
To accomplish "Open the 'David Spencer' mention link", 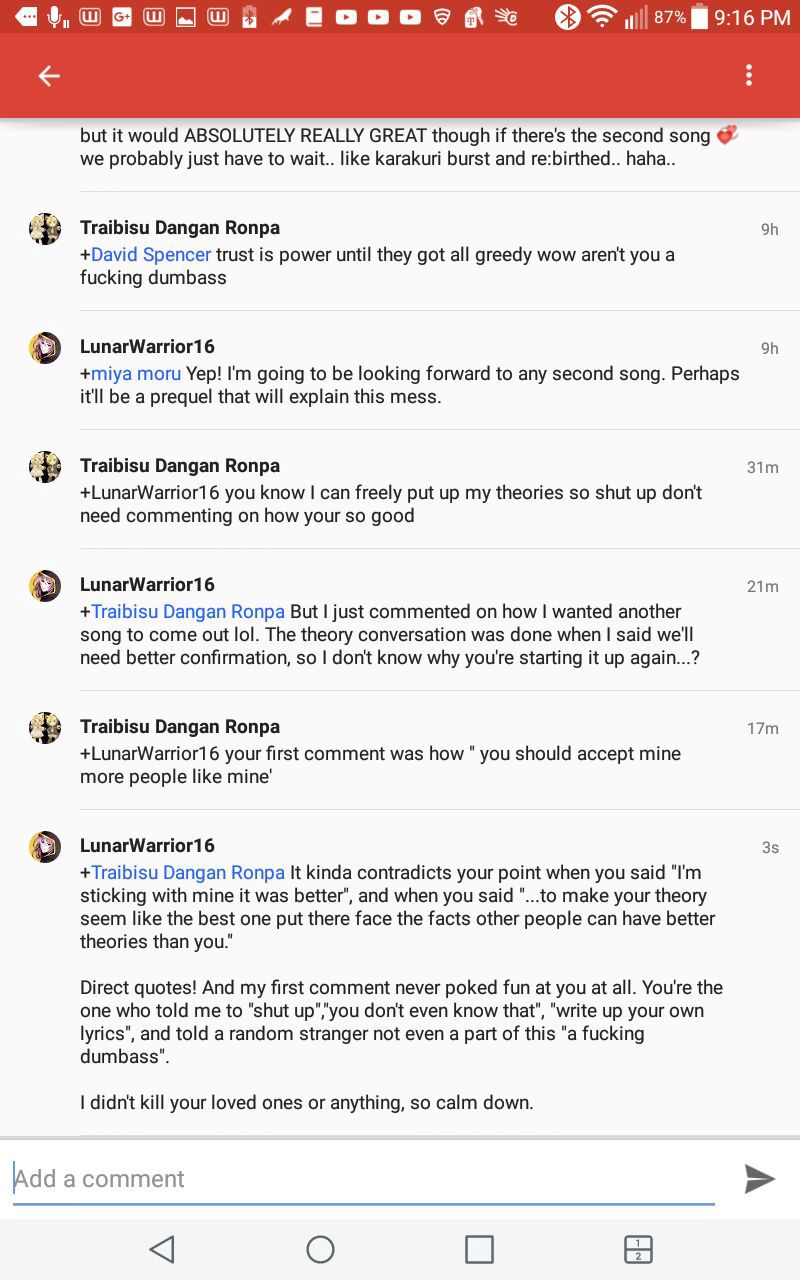I will click(x=151, y=255).
